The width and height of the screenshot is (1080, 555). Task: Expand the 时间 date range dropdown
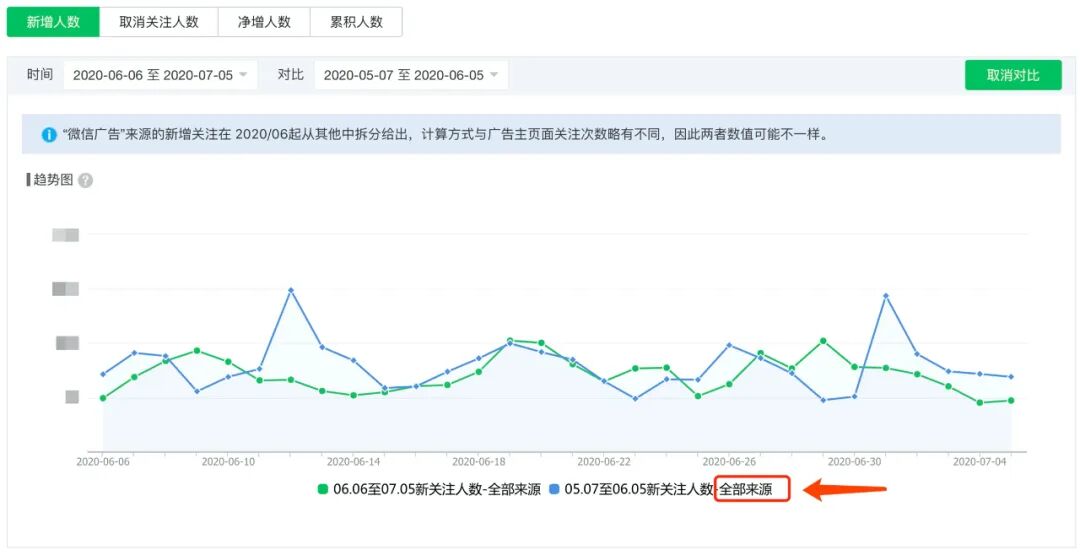pos(160,75)
